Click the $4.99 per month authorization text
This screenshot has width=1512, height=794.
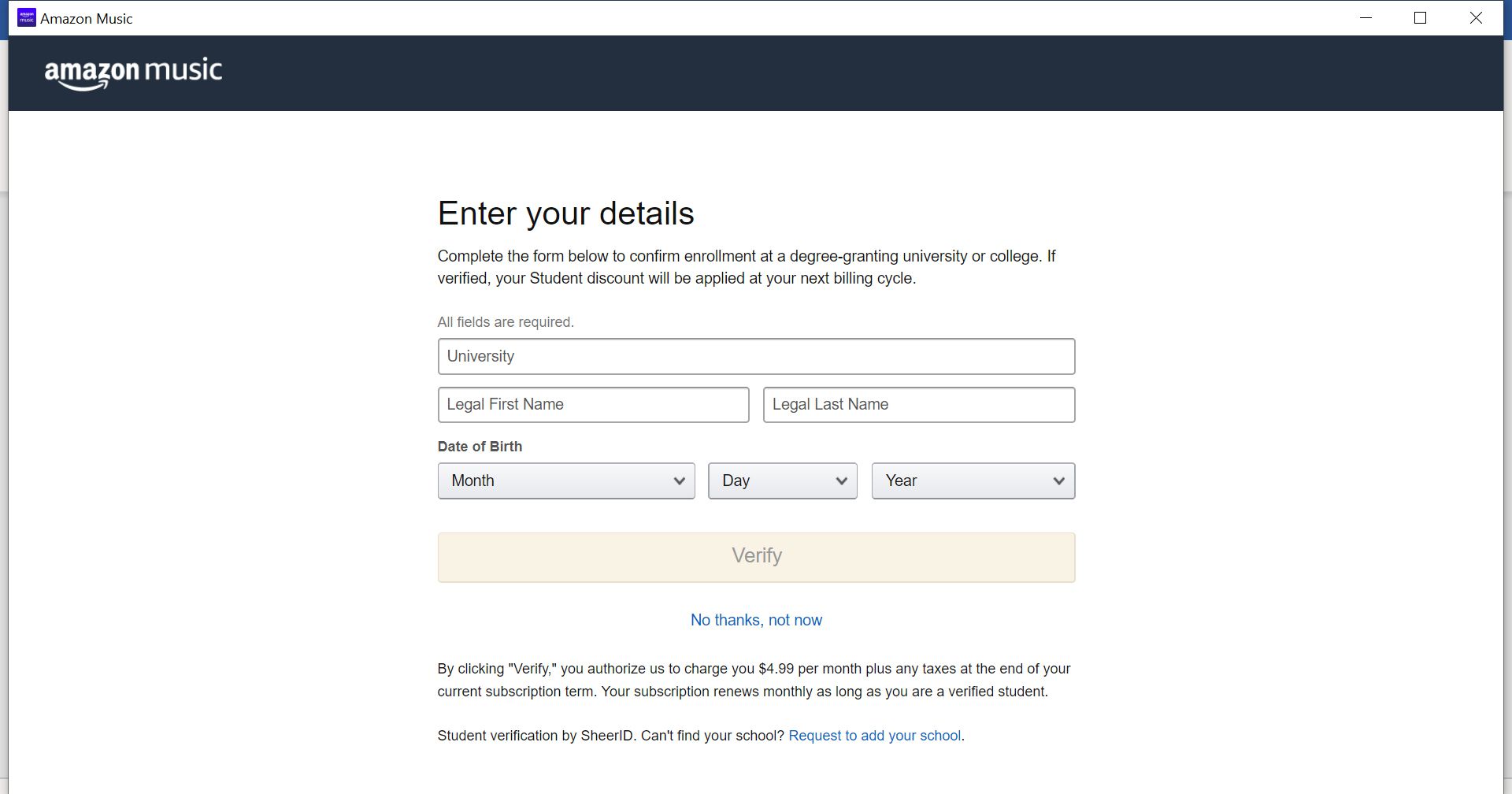(754, 680)
